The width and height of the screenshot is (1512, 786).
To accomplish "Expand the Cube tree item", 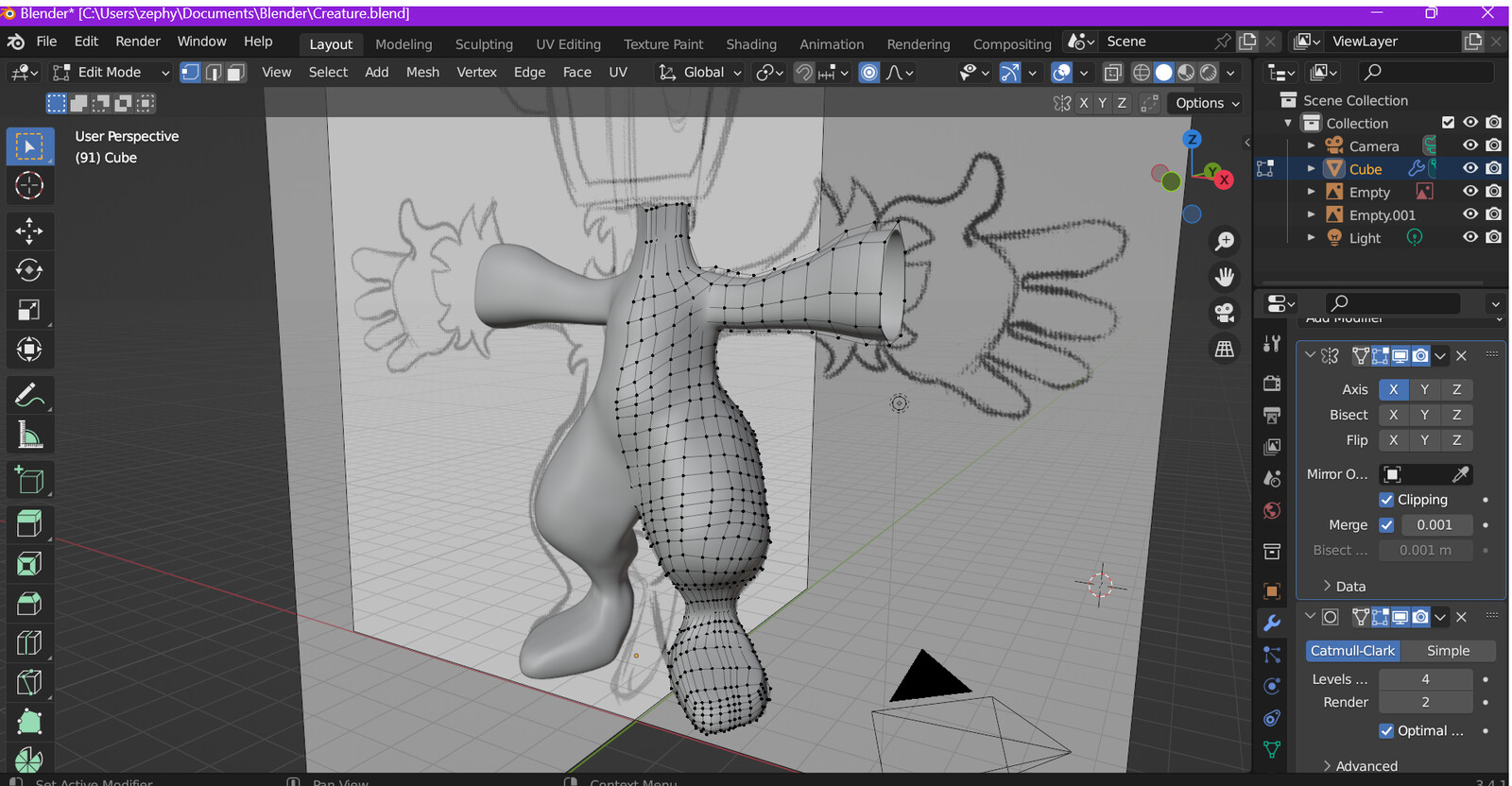I will pyautogui.click(x=1311, y=168).
